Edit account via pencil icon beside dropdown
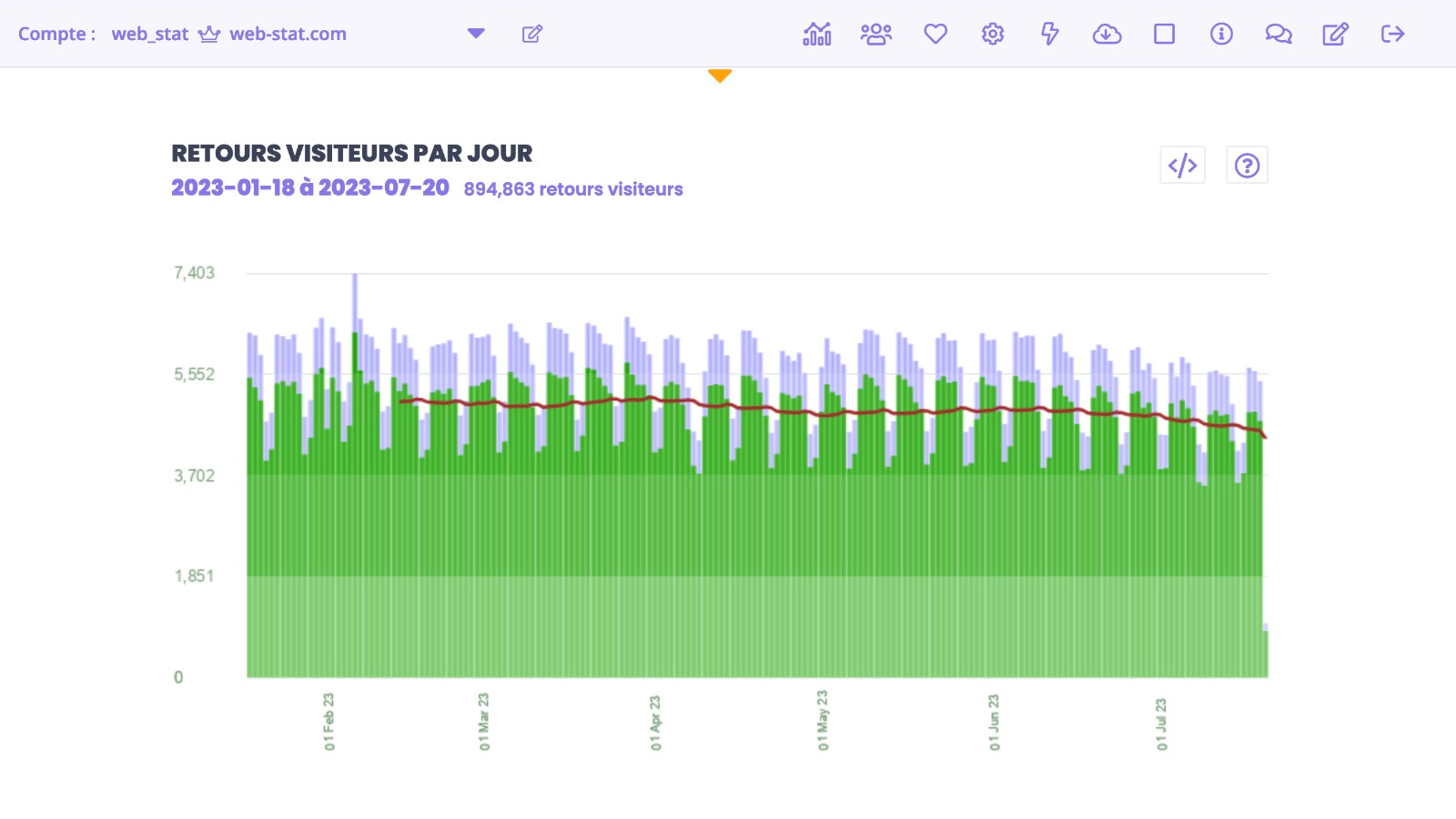Viewport: 1456px width, 819px height. [532, 34]
